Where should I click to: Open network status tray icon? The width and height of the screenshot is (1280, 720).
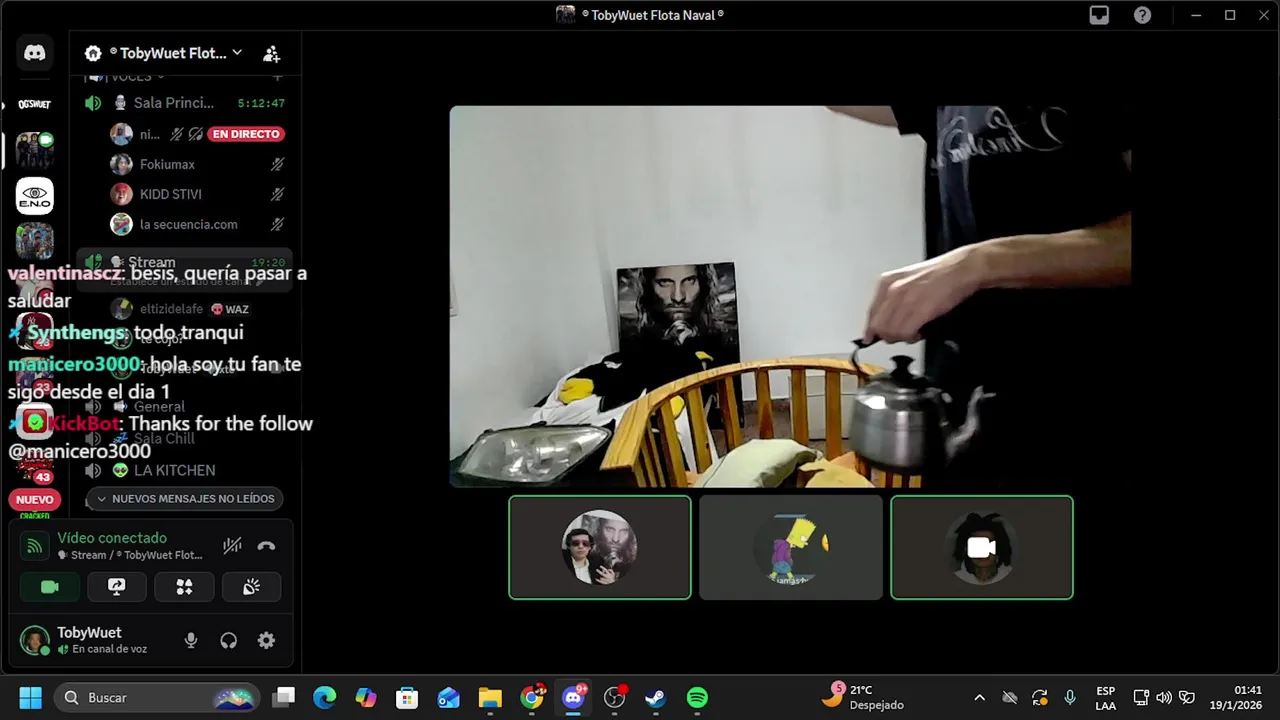(1141, 697)
